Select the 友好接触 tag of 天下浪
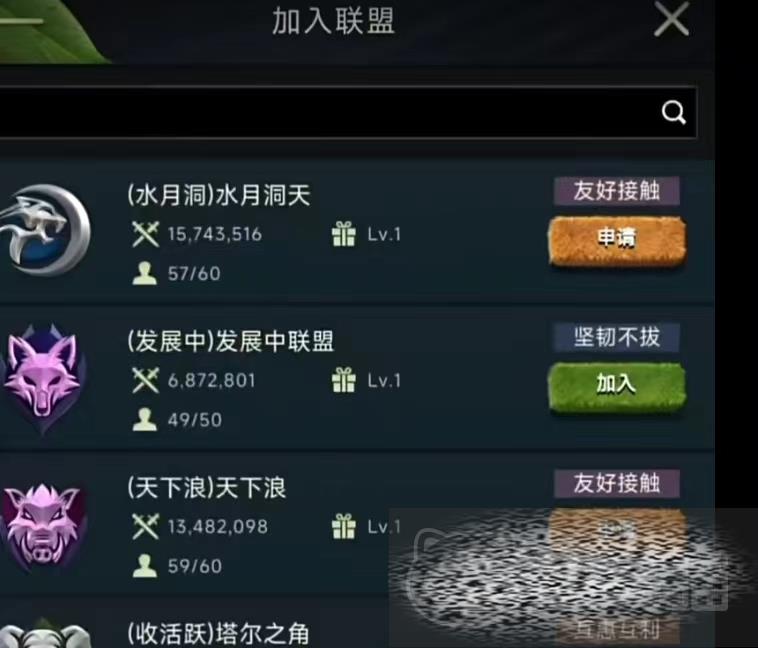Viewport: 758px width, 648px height. click(x=617, y=483)
